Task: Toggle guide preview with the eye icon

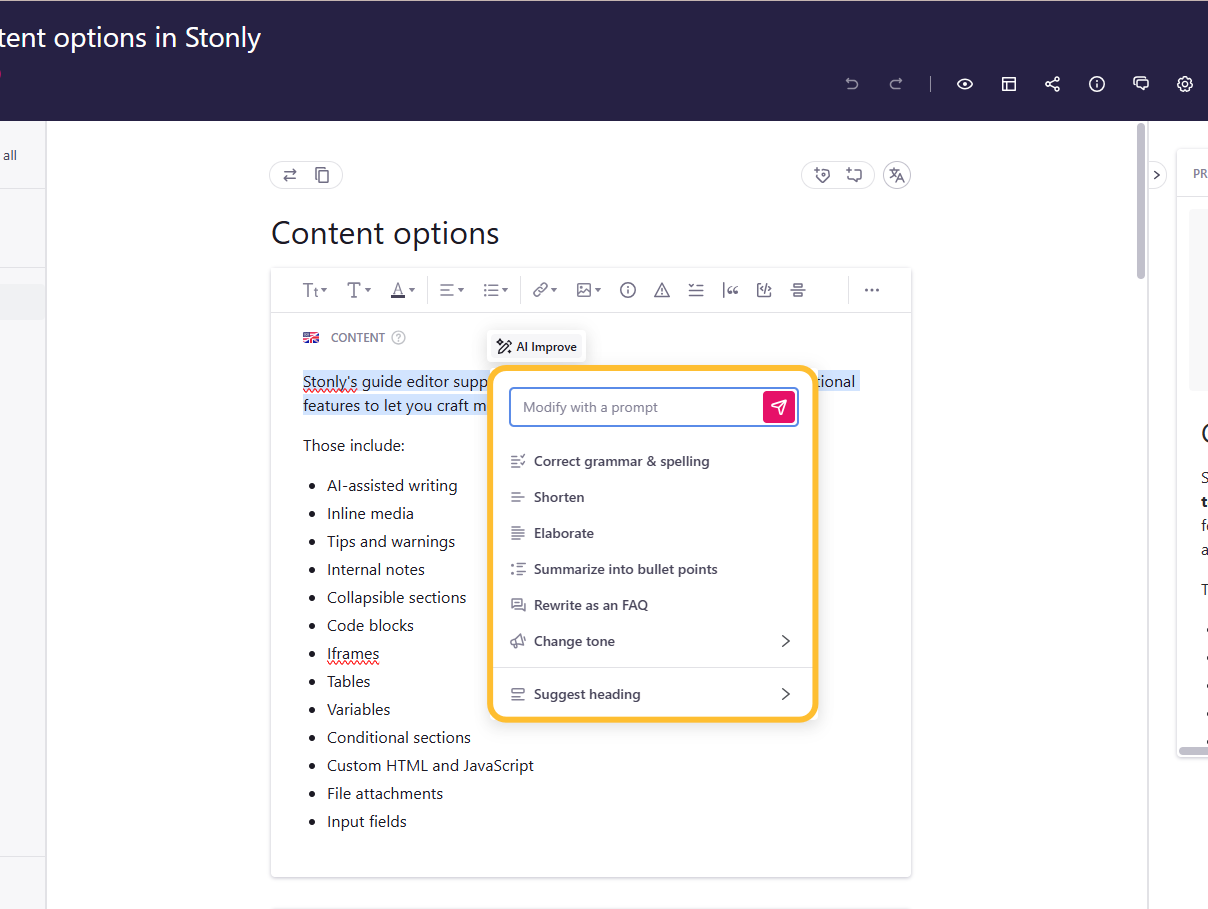Action: (x=964, y=84)
